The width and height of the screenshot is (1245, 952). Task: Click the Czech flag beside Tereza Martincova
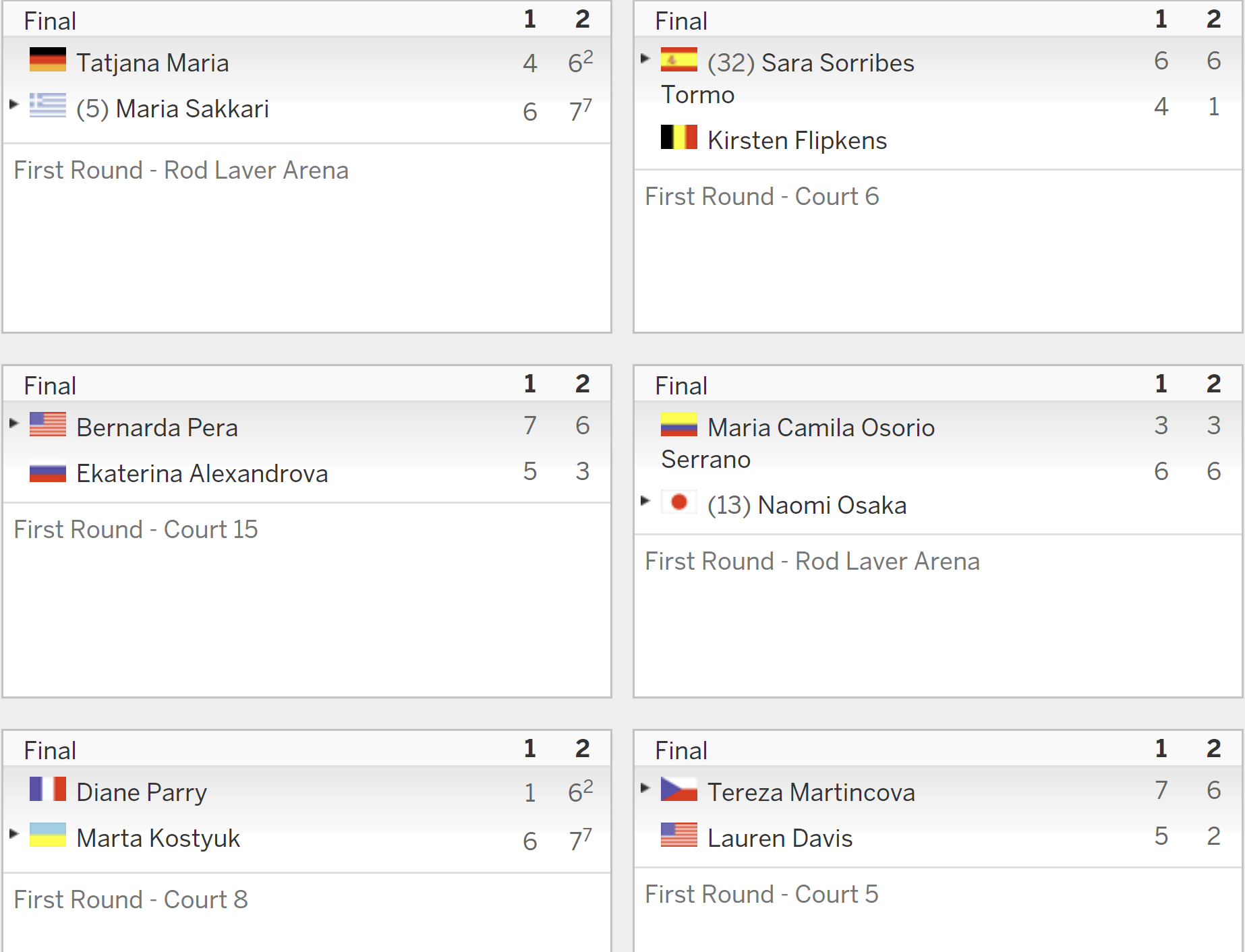679,789
